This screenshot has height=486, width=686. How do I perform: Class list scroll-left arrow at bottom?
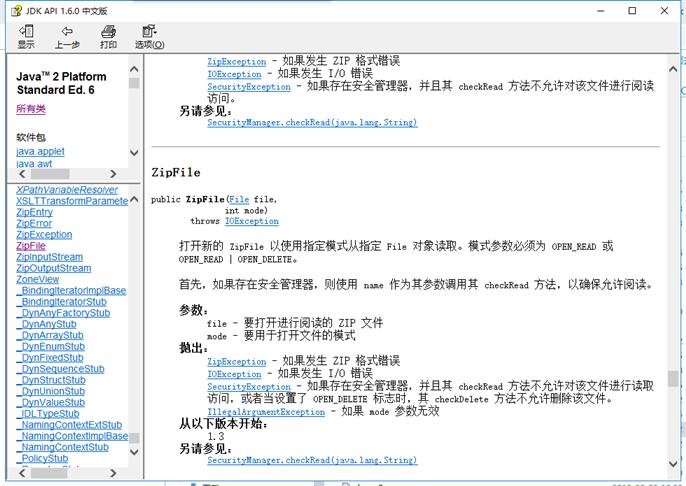pyautogui.click(x=22, y=473)
